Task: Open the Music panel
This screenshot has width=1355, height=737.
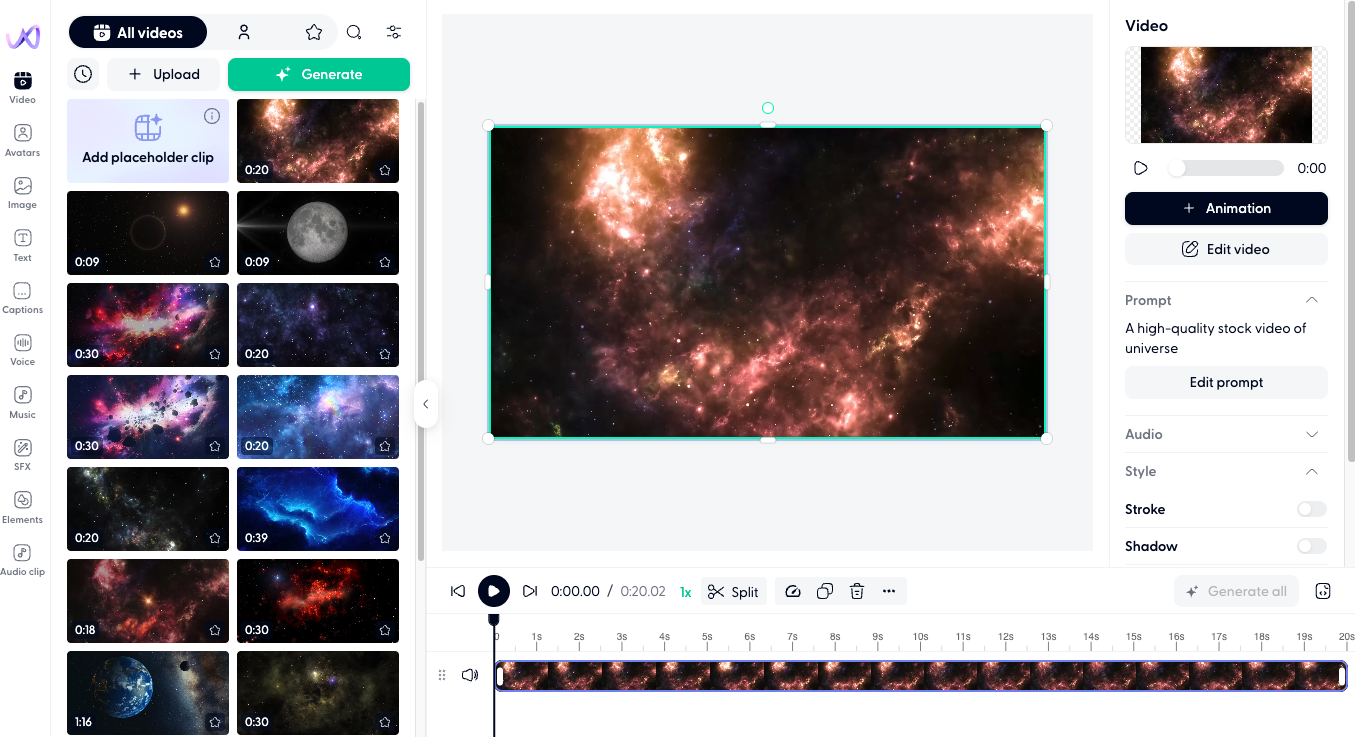Action: click(22, 400)
